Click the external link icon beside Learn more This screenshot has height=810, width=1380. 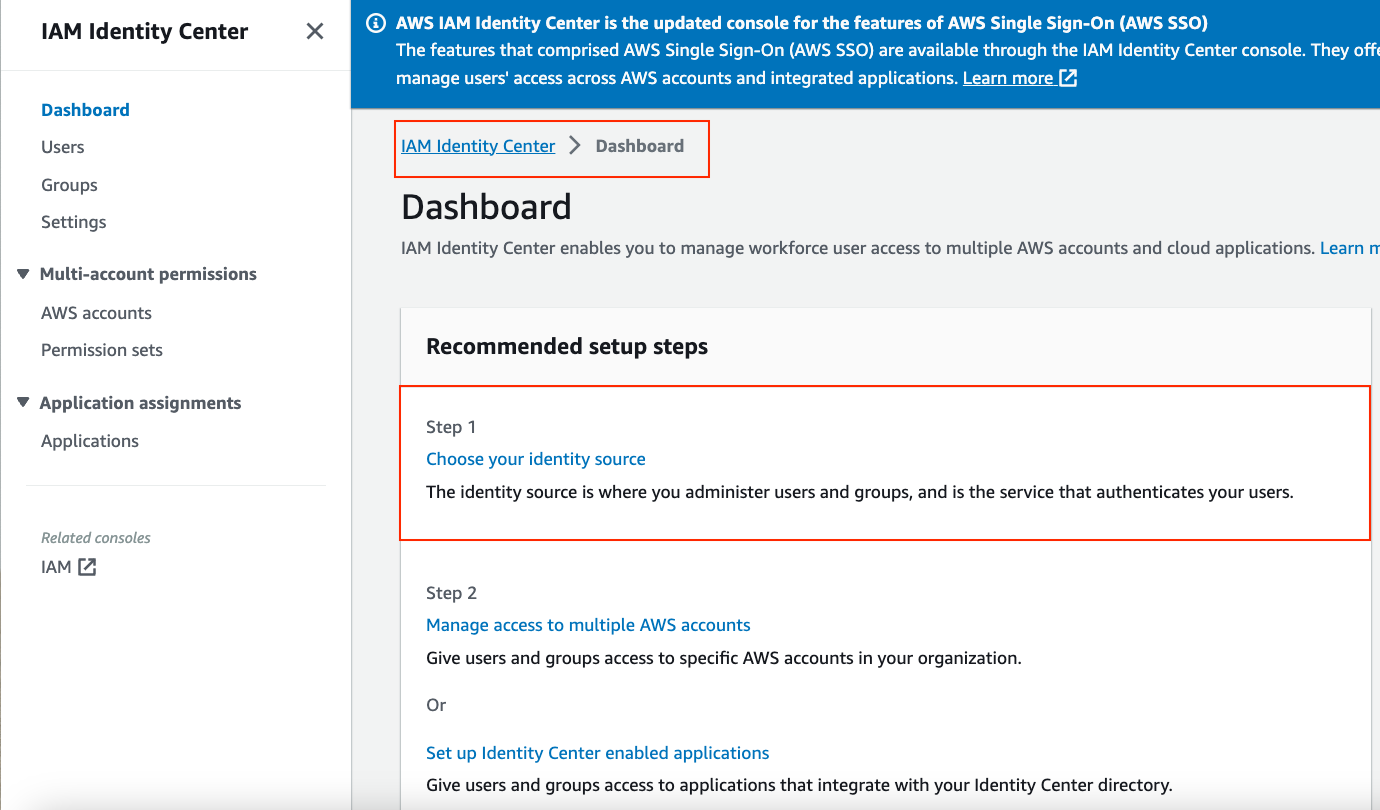tap(1069, 77)
